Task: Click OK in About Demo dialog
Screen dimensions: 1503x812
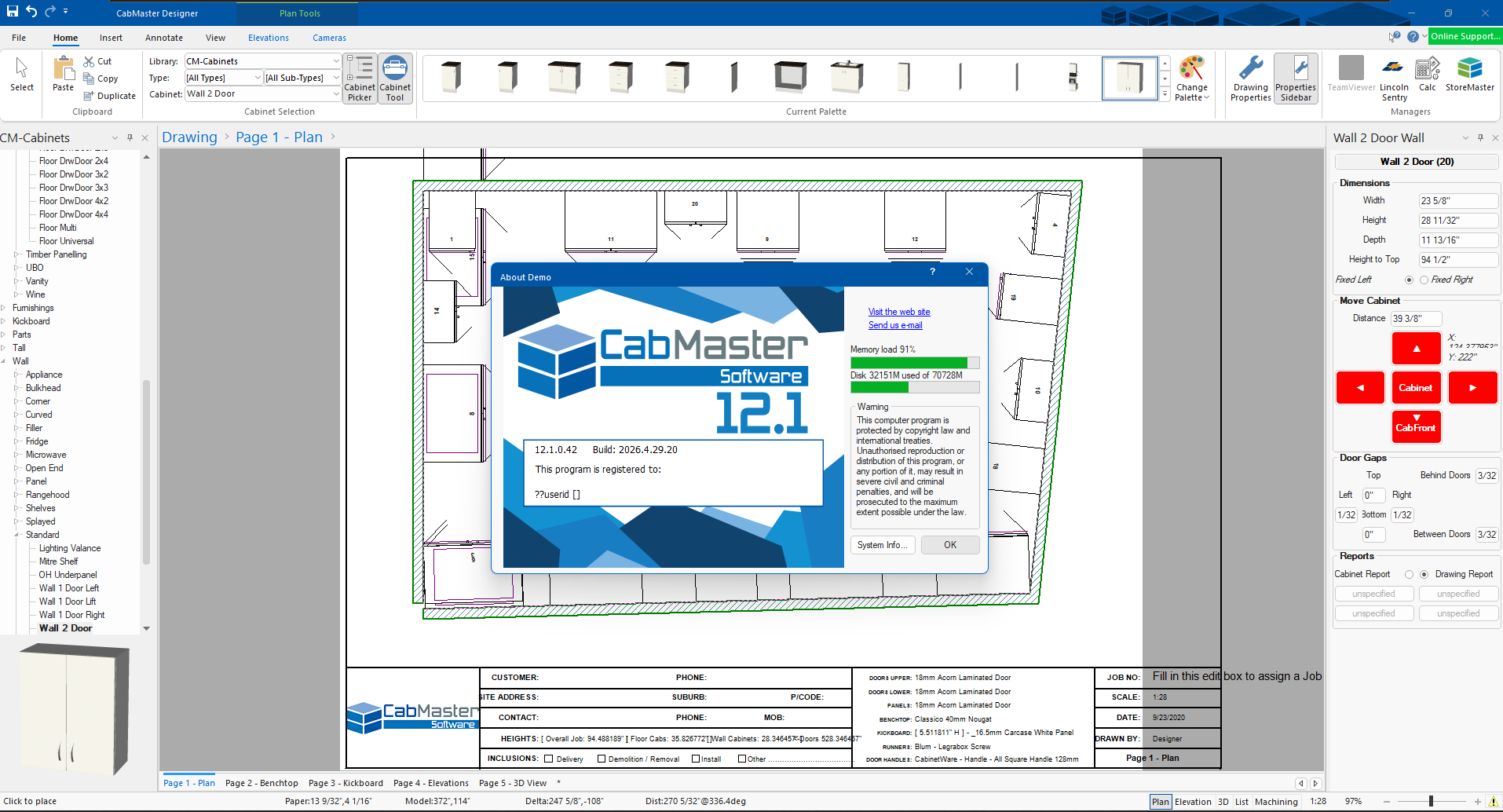Action: coord(950,545)
